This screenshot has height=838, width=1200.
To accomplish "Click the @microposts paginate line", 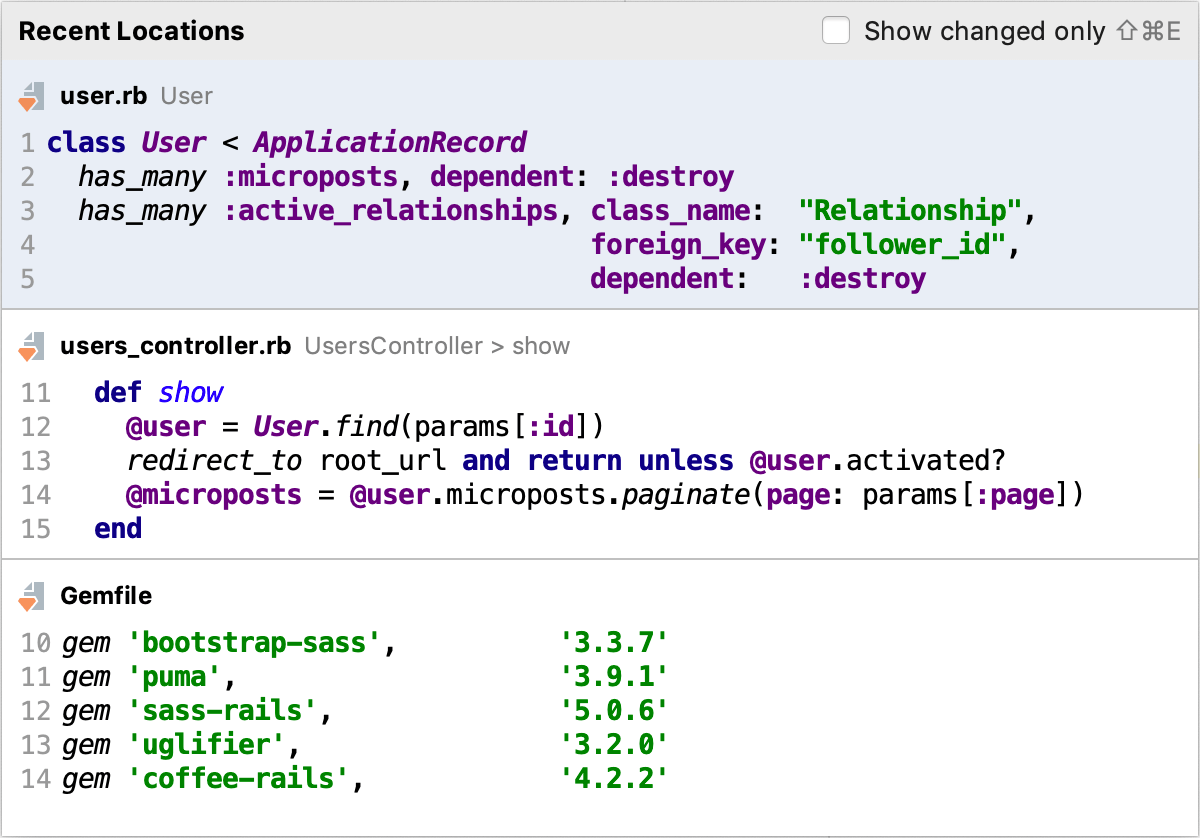I will click(x=604, y=495).
